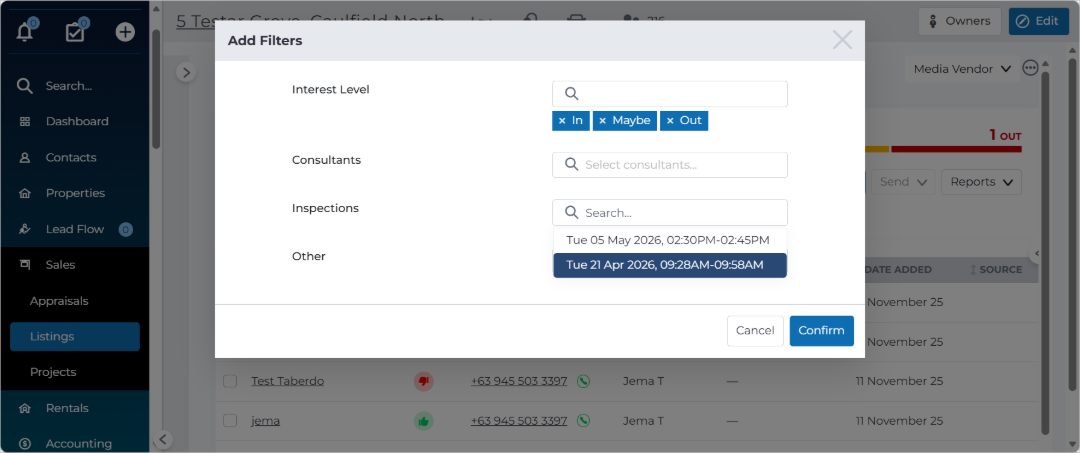Cancel the Add Filters dialog
The width and height of the screenshot is (1080, 453).
click(x=755, y=330)
